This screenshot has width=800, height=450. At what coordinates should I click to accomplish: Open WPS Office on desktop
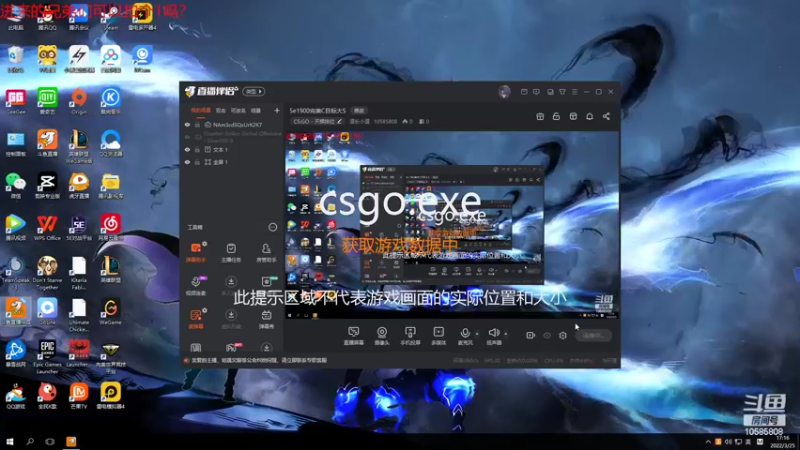point(47,228)
